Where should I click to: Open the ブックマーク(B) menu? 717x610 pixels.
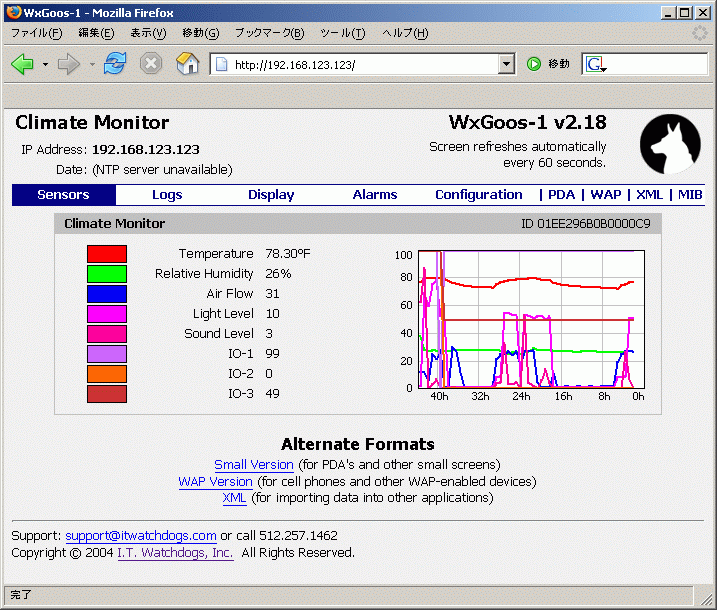[269, 33]
